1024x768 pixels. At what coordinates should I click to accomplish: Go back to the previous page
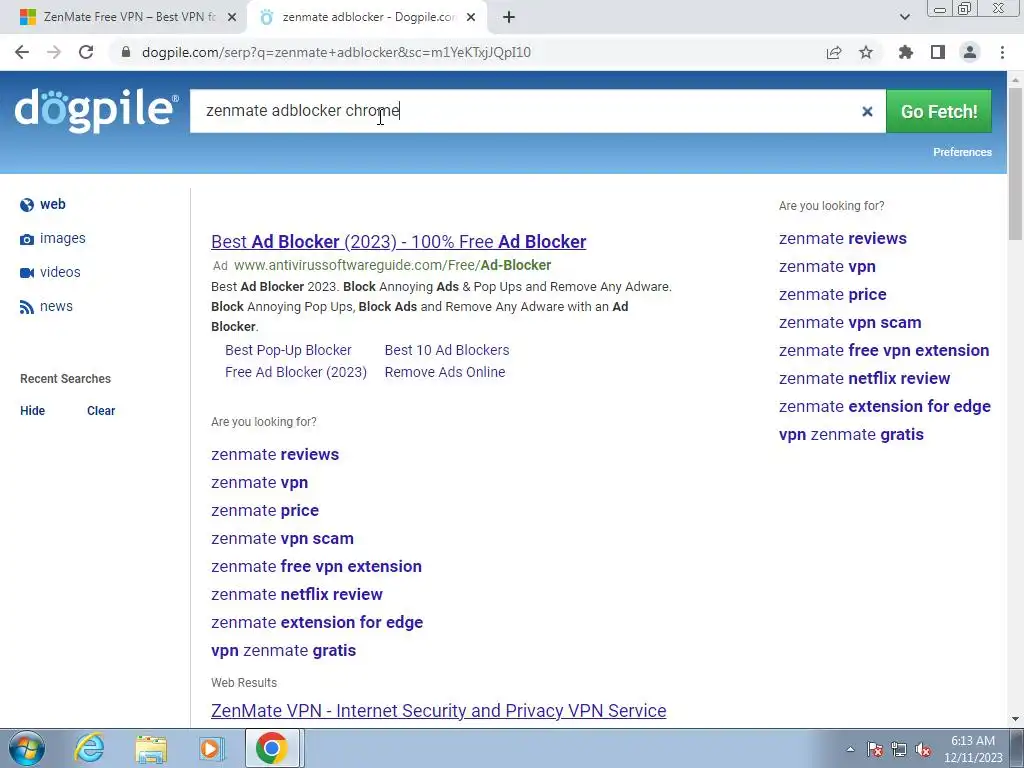click(x=22, y=52)
